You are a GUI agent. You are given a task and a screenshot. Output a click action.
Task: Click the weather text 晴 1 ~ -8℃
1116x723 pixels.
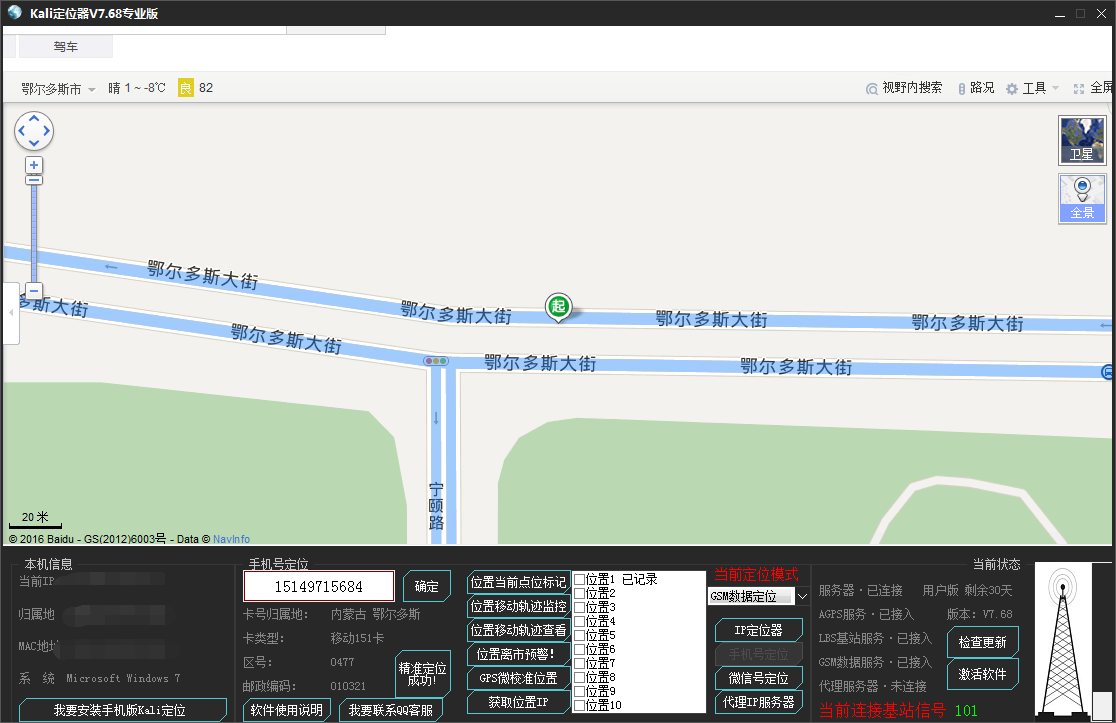[x=137, y=88]
